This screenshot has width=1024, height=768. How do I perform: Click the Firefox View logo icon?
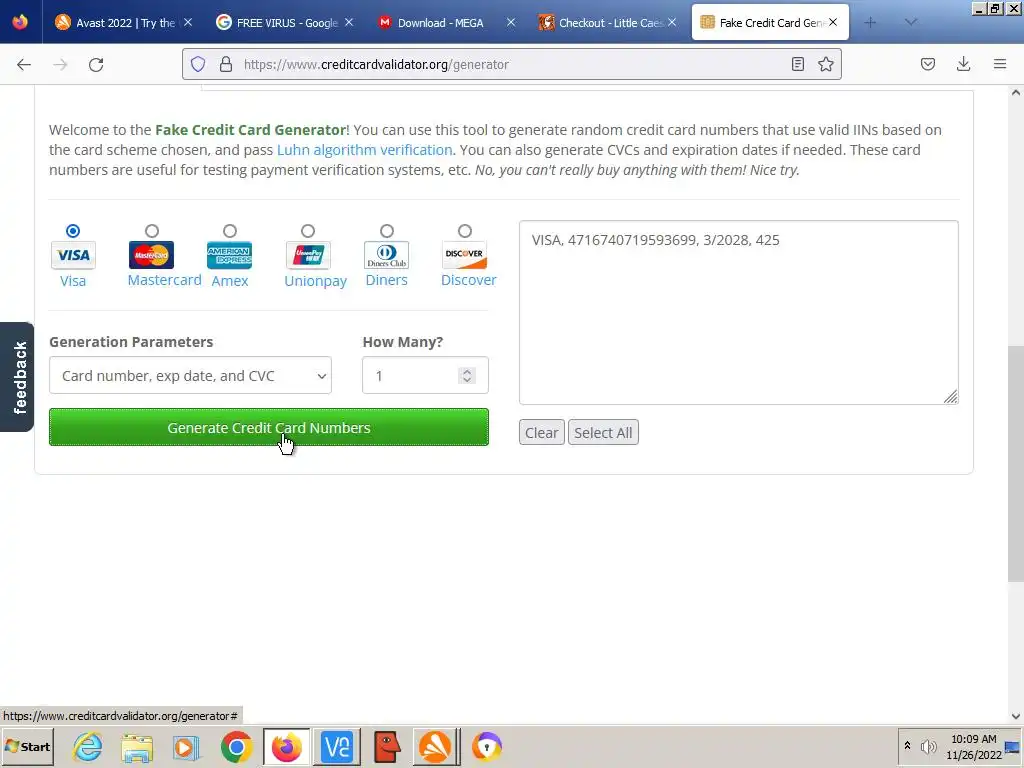20,22
